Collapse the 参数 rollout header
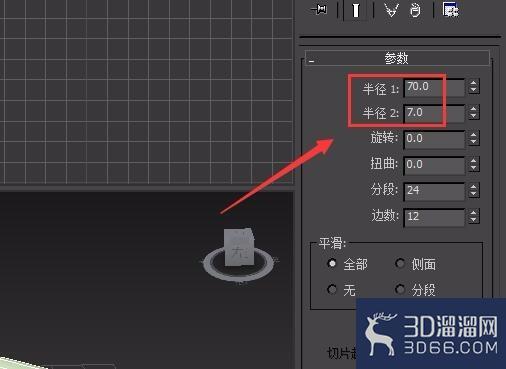 [397, 58]
